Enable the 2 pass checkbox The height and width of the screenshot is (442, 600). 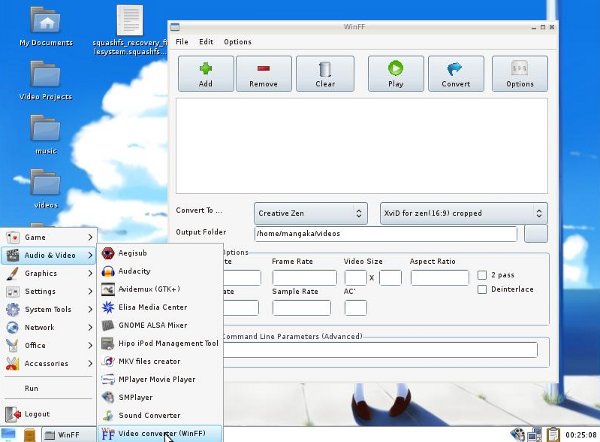click(482, 275)
